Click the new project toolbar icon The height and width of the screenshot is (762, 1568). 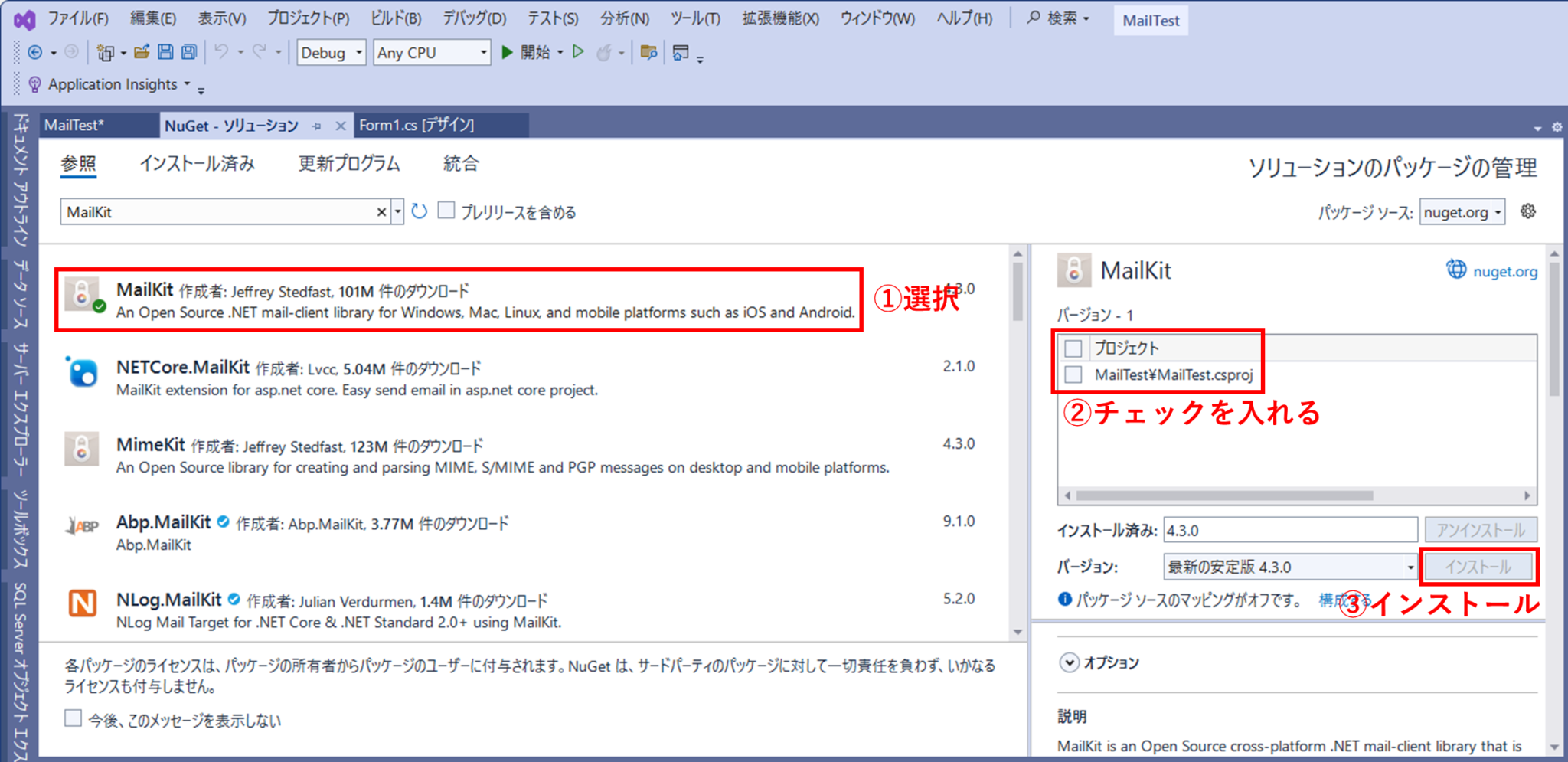click(106, 52)
